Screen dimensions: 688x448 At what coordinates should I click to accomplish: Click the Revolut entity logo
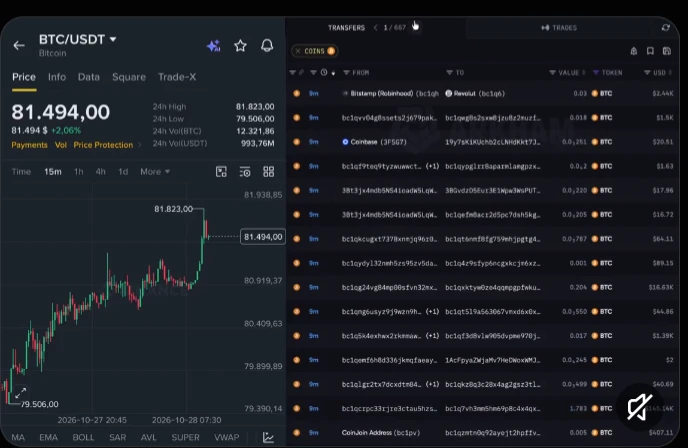tap(448, 93)
